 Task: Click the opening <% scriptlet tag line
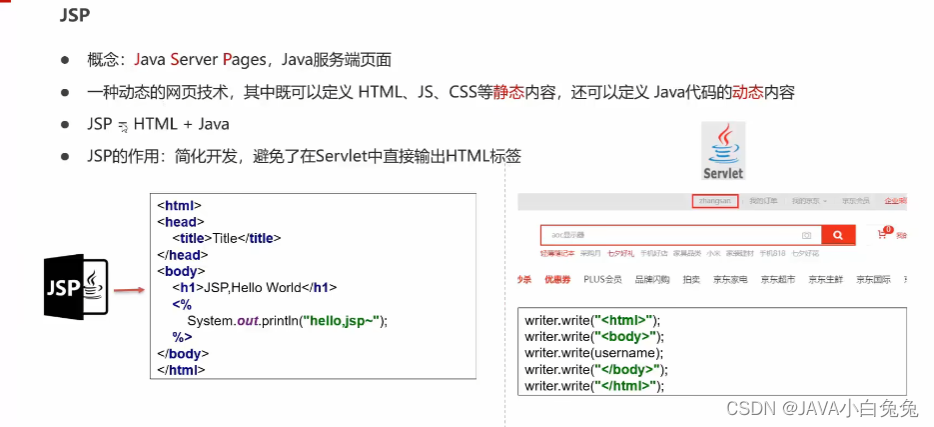[182, 304]
